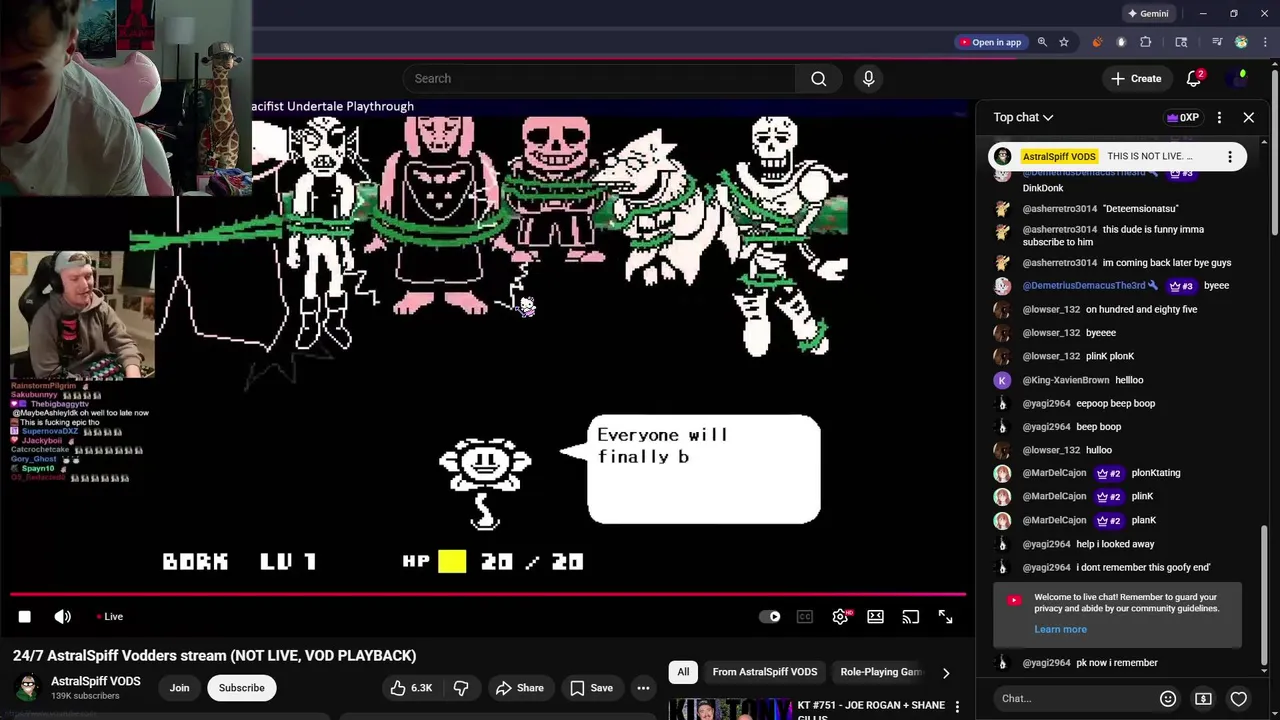Click the search magnifier button
1280x720 pixels.
pyautogui.click(x=819, y=78)
